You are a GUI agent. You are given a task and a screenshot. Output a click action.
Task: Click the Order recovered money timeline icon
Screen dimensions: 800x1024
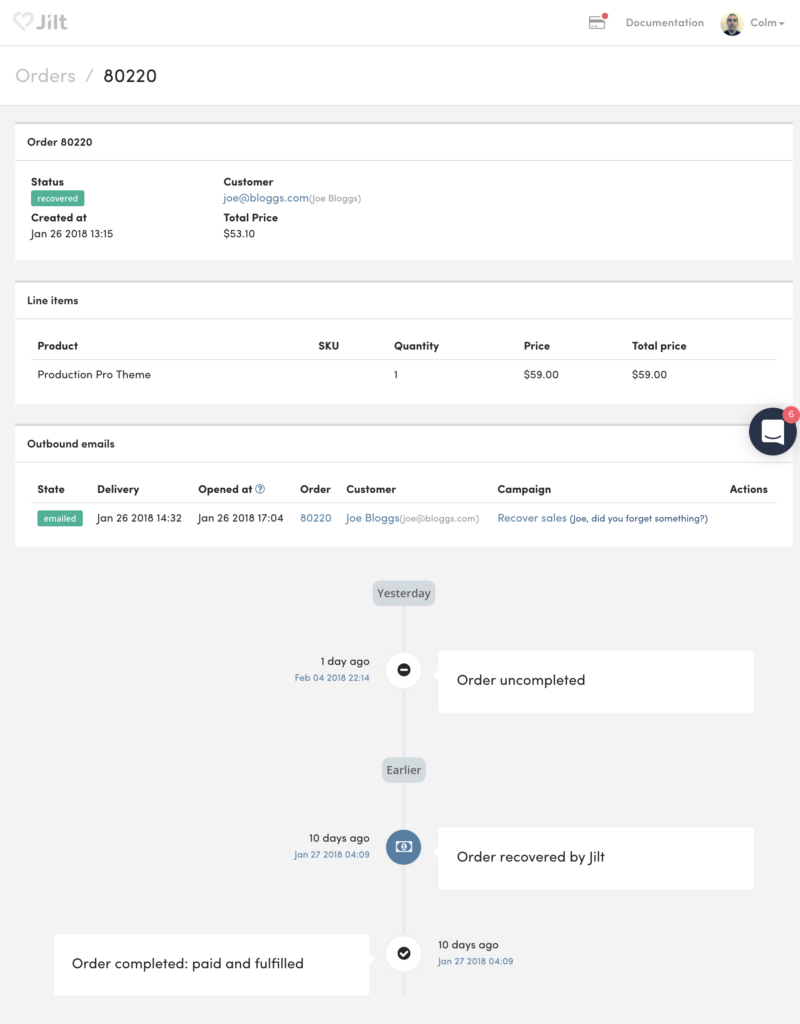pyautogui.click(x=404, y=846)
